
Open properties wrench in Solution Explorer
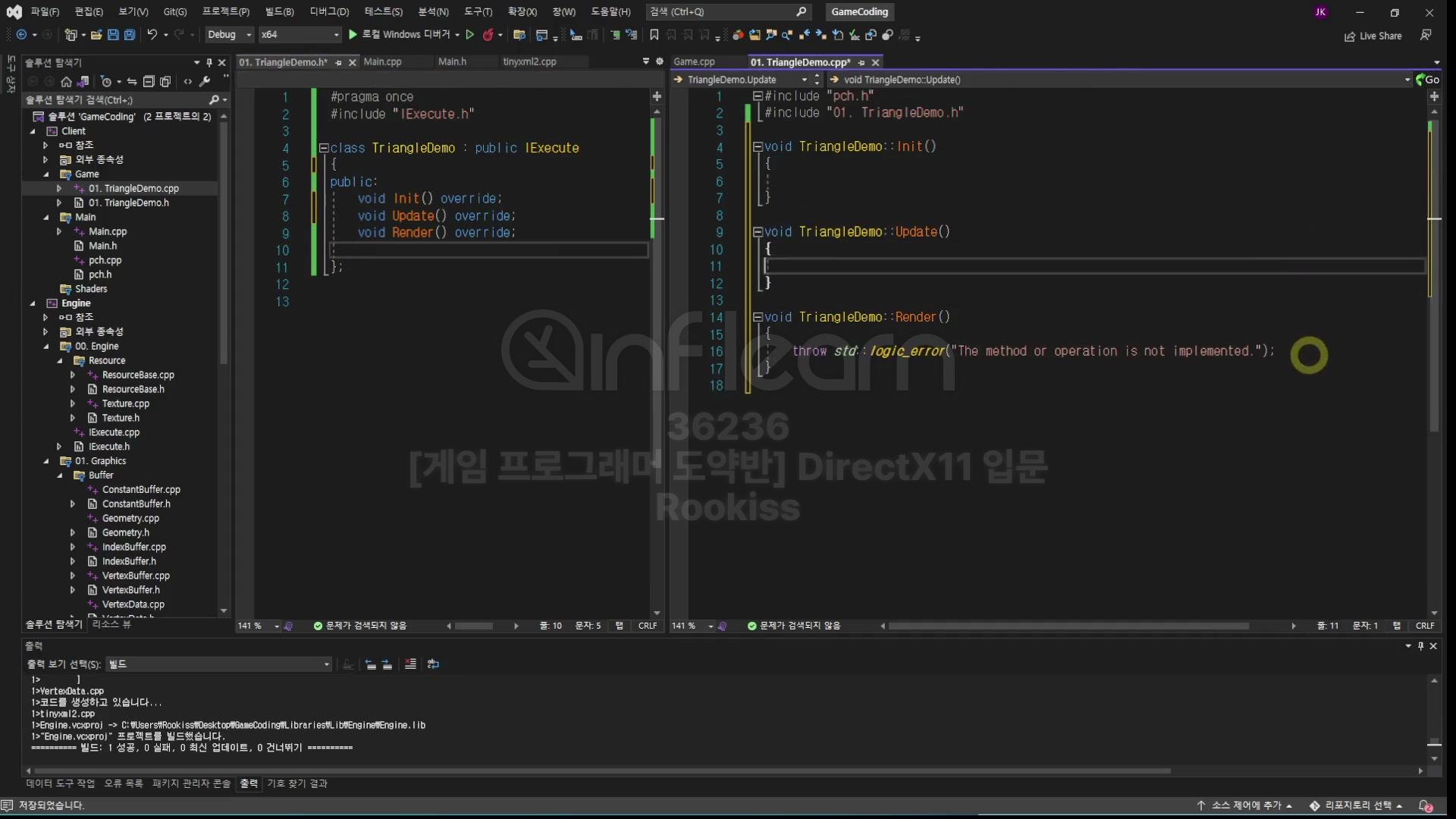click(x=205, y=82)
